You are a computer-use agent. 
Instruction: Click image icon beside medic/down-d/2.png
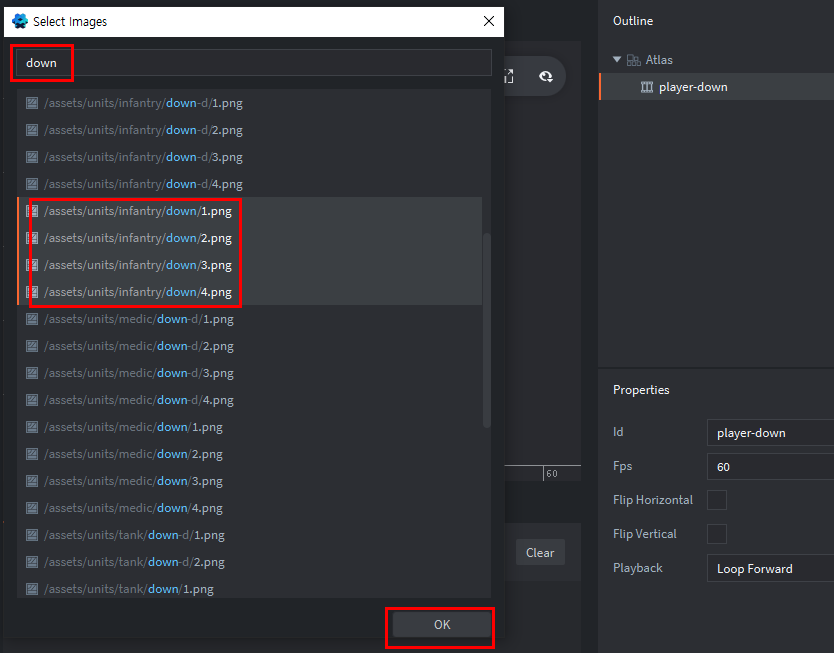click(x=32, y=346)
